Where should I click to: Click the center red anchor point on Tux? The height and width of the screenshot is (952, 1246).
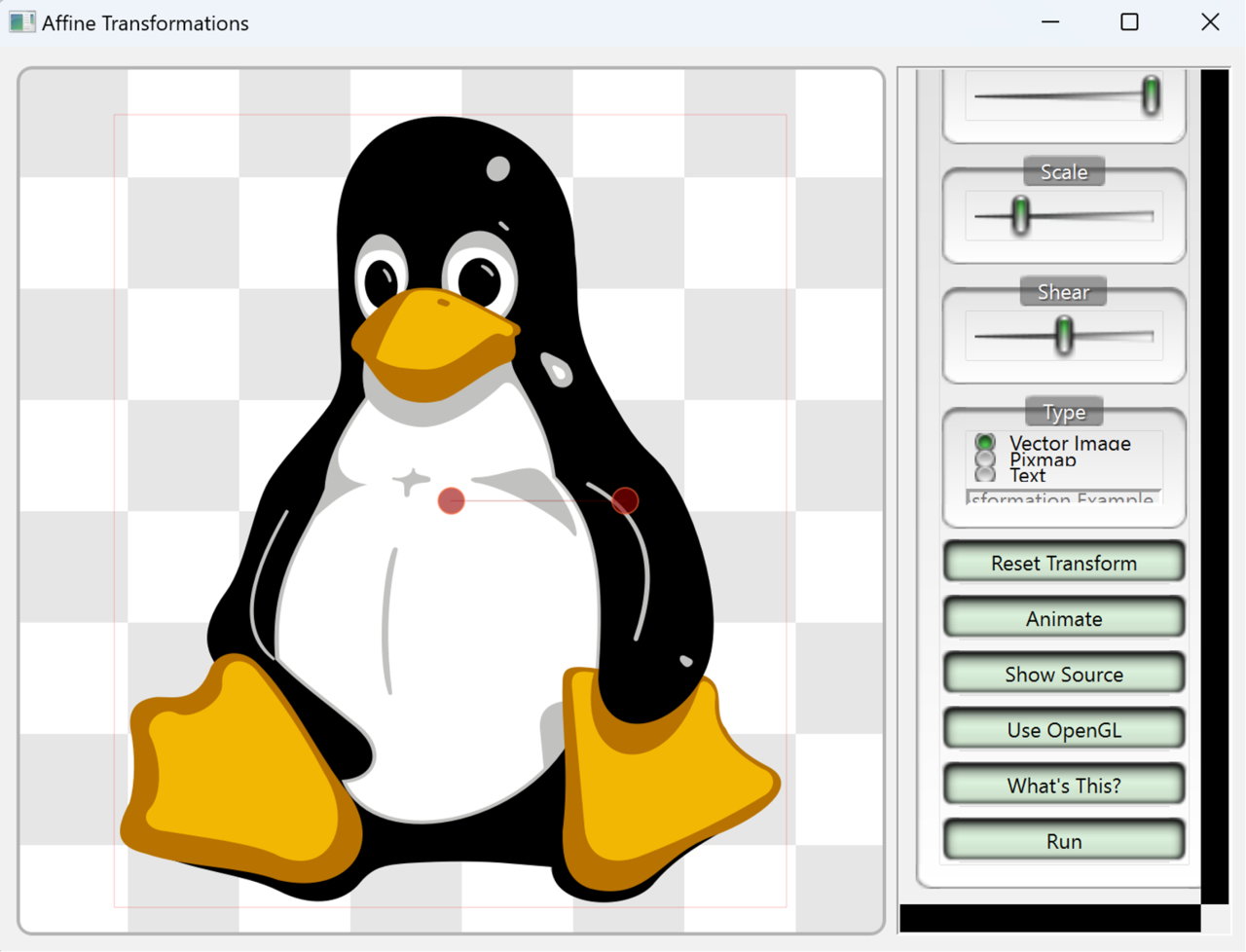(x=450, y=500)
